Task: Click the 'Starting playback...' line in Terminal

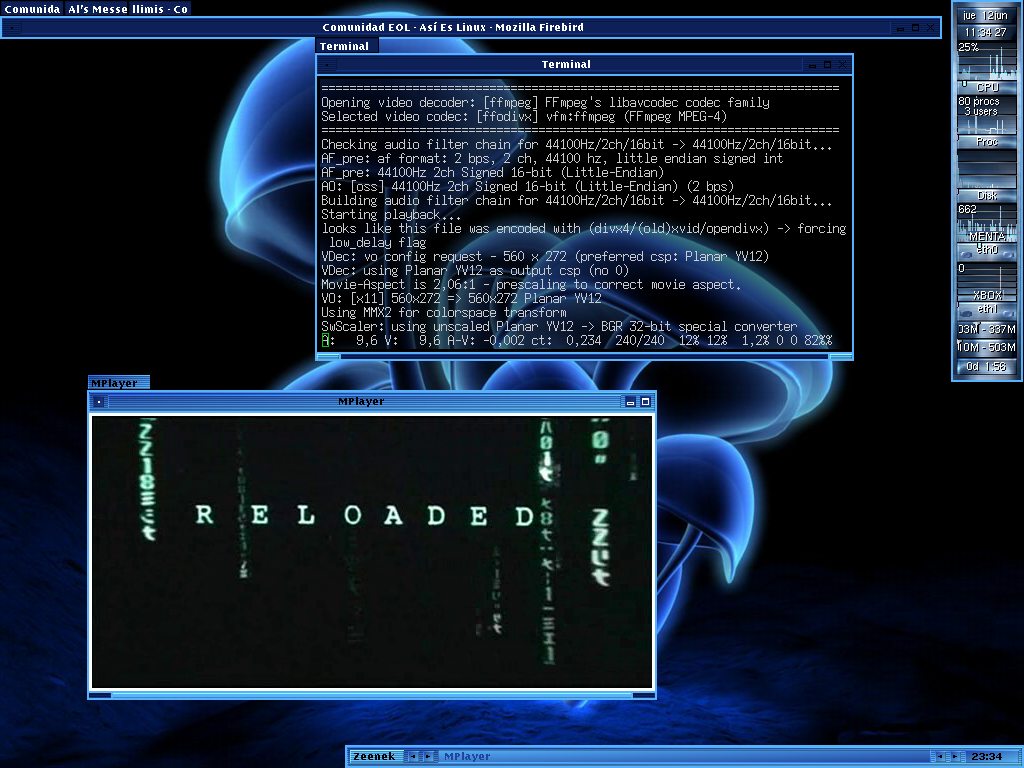Action: pos(391,214)
